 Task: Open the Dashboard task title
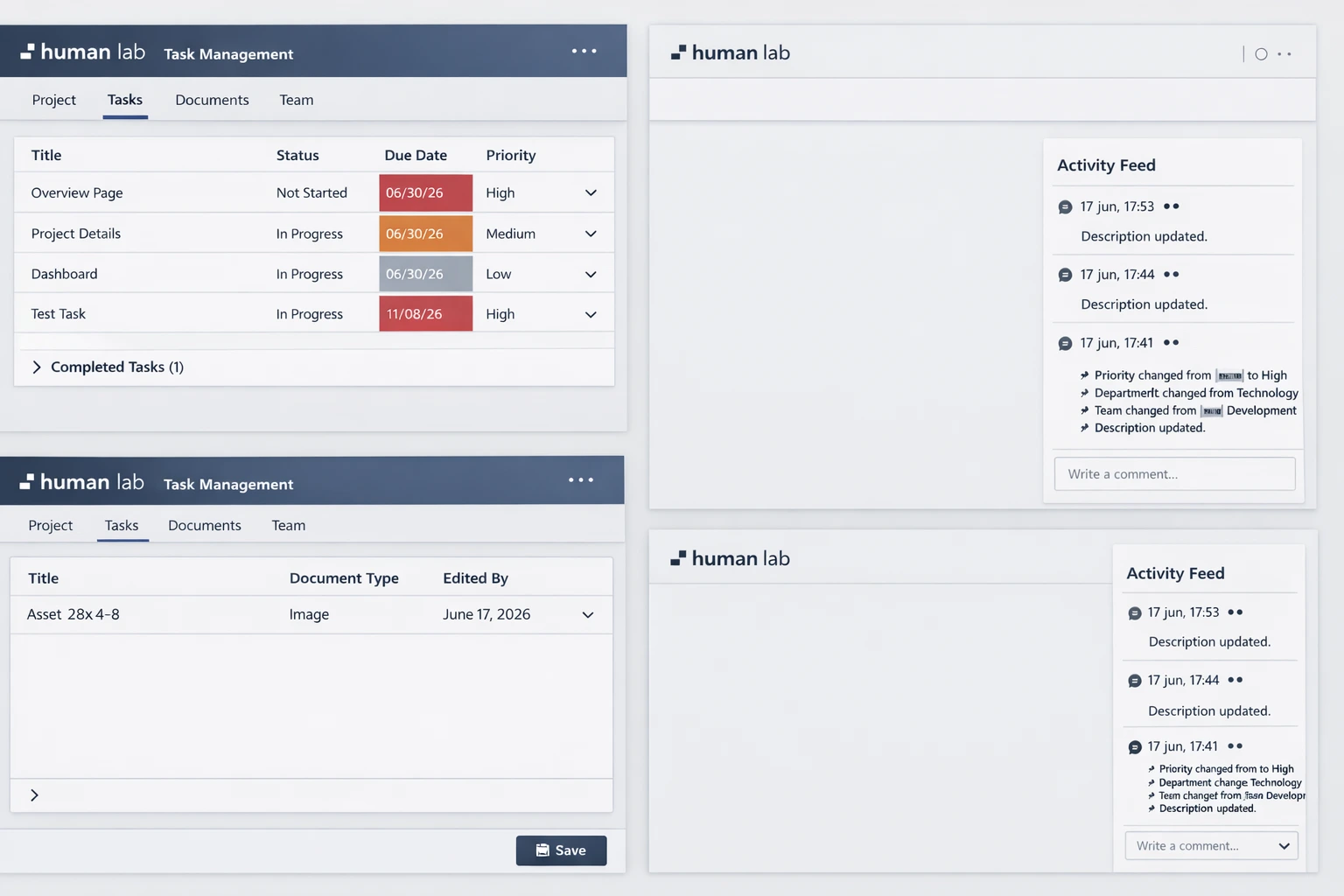65,274
